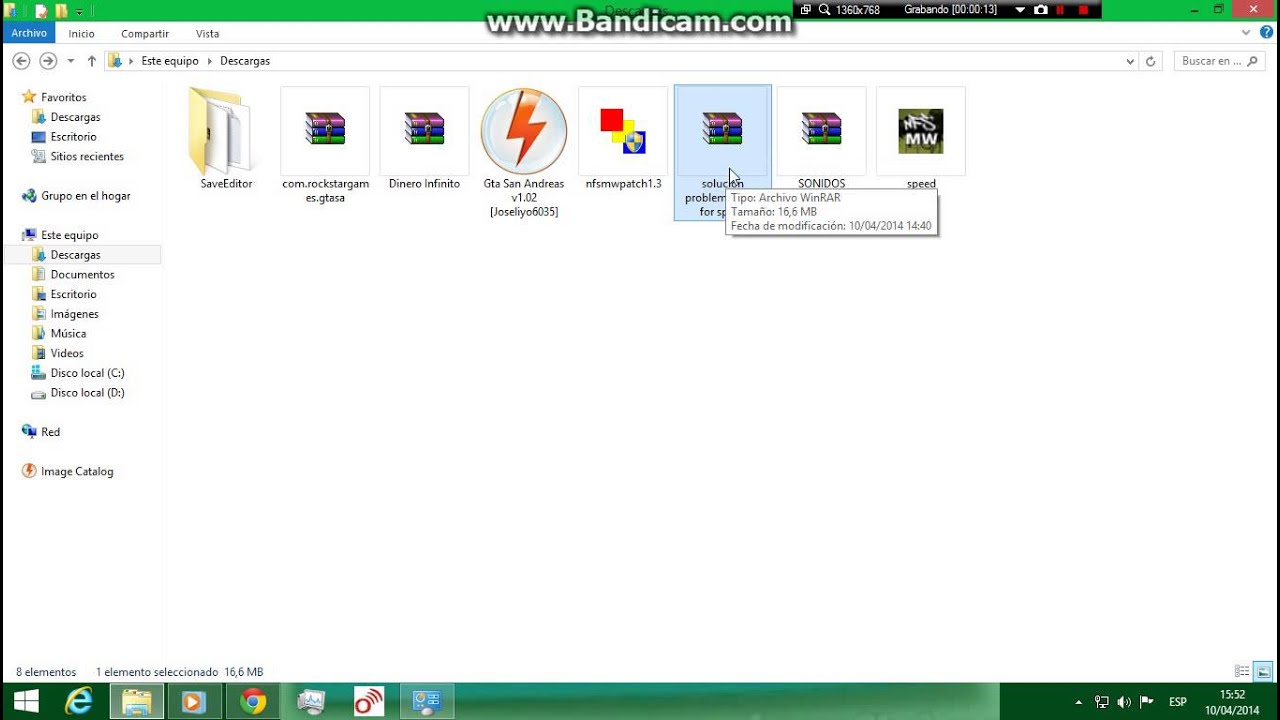
Task: Refresh the Descargas folder view
Action: tap(1151, 61)
